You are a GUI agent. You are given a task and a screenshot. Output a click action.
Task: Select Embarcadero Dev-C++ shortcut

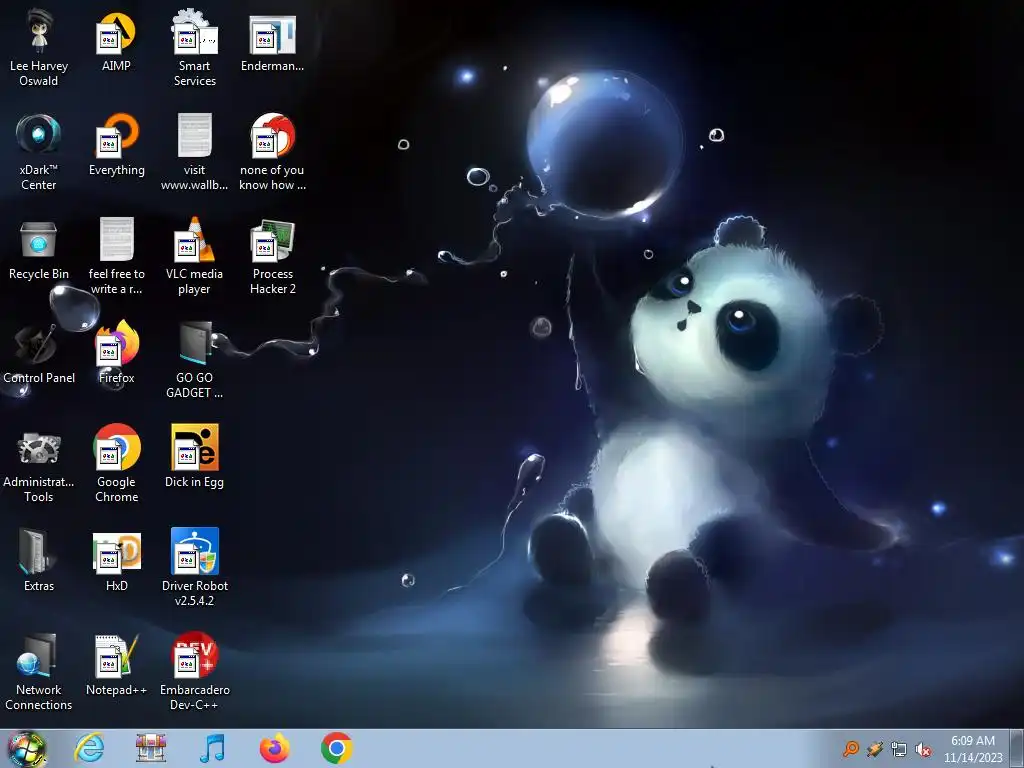[195, 671]
